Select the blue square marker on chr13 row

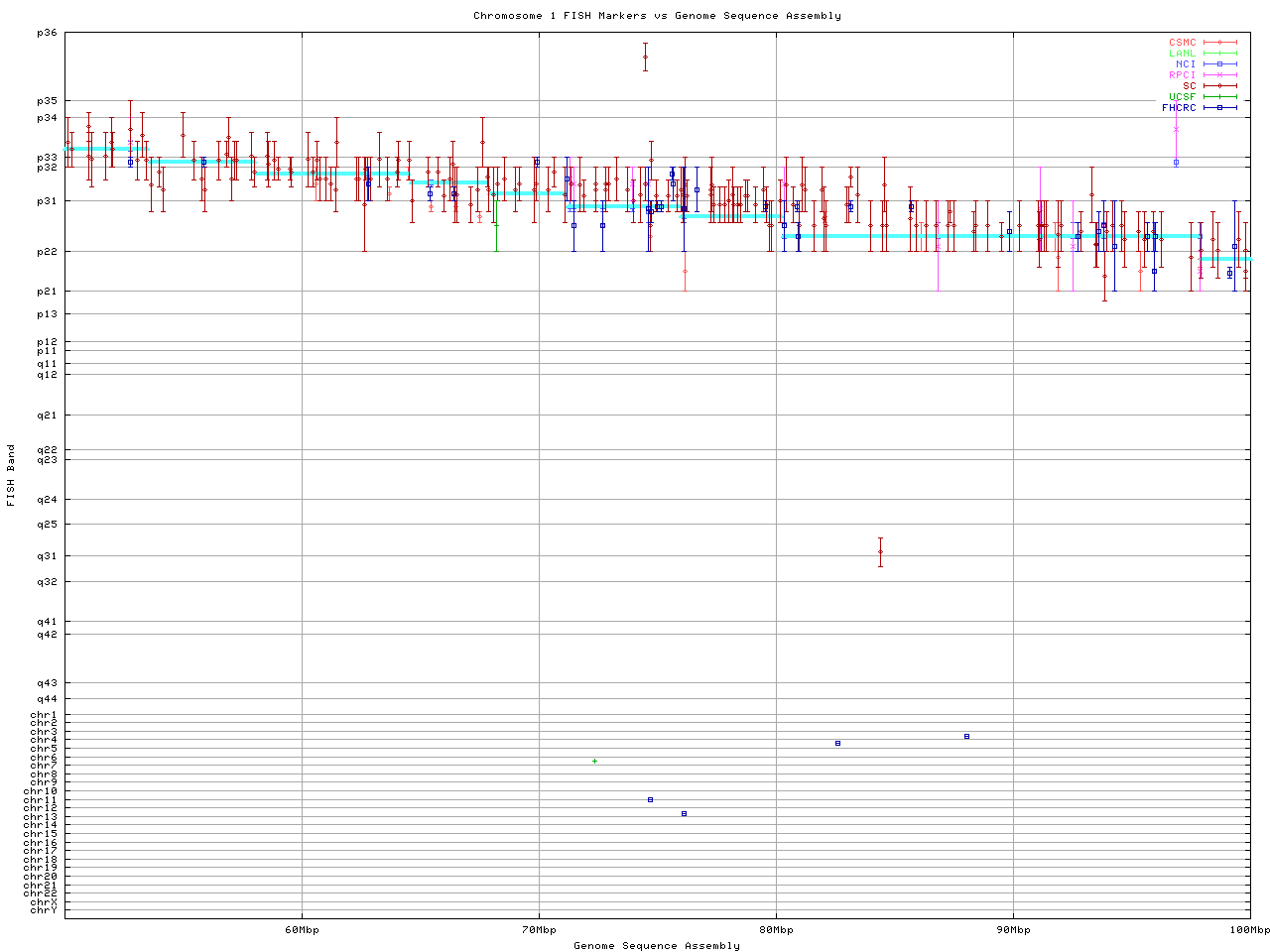pos(684,813)
